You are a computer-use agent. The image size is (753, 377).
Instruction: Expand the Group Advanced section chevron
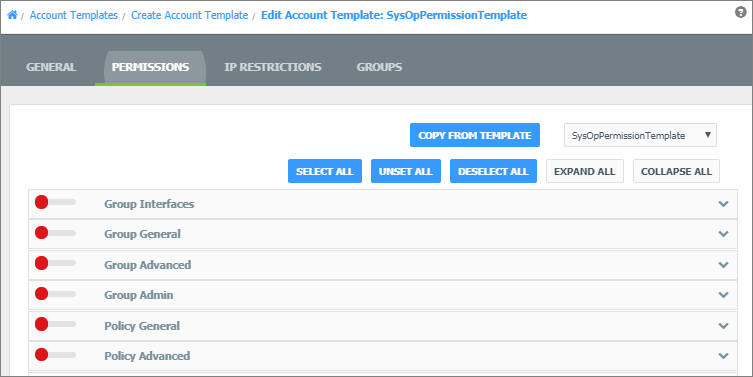coord(723,265)
